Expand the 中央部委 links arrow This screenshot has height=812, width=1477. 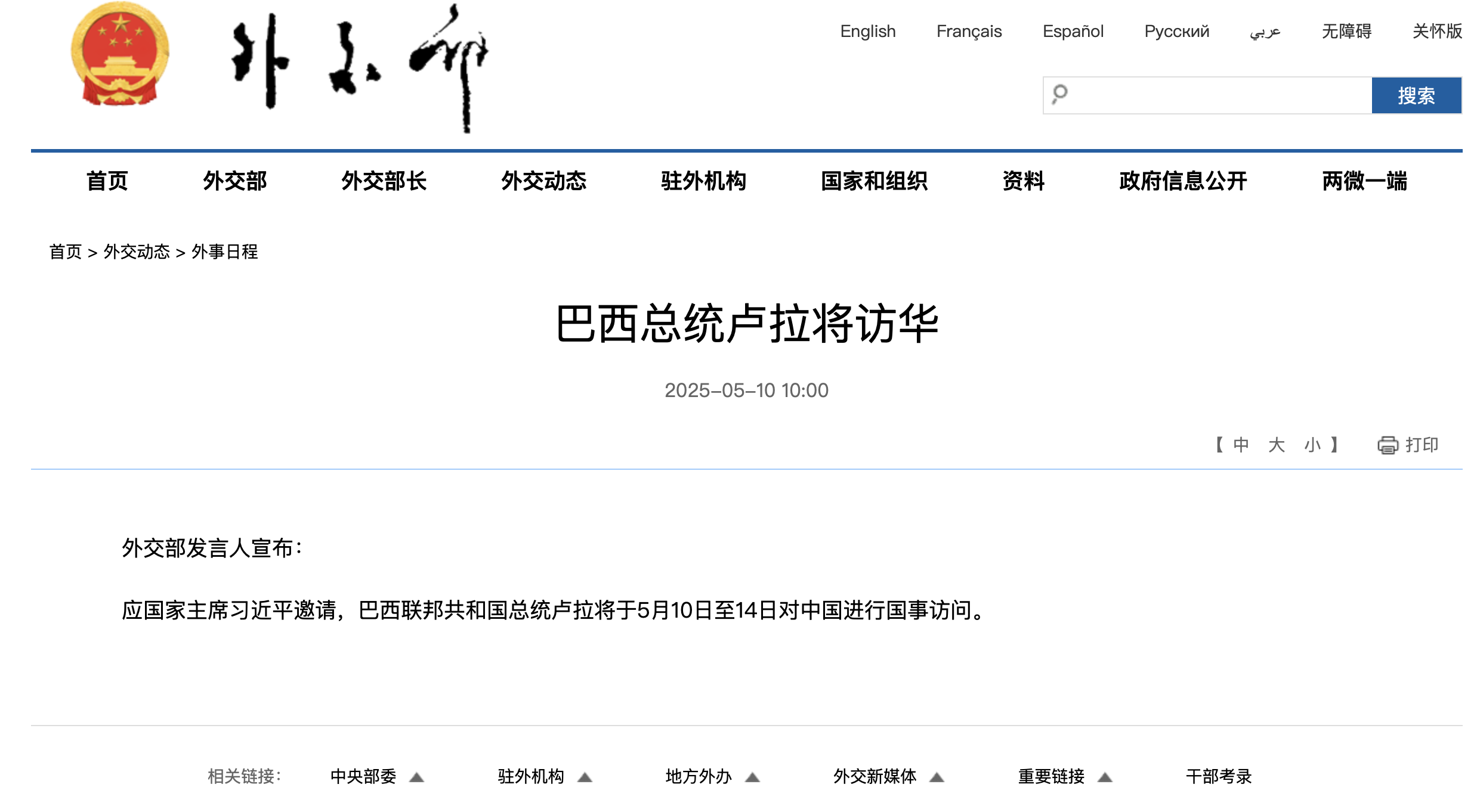pos(416,777)
